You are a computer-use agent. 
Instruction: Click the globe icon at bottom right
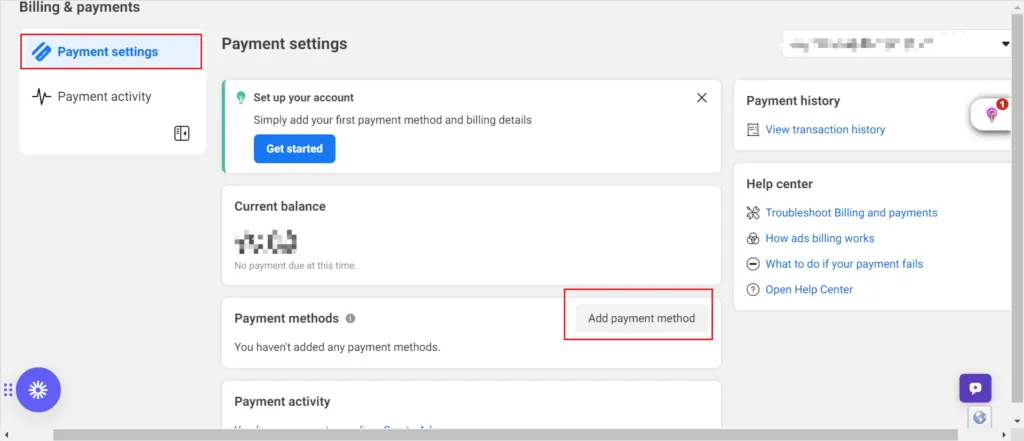point(980,418)
